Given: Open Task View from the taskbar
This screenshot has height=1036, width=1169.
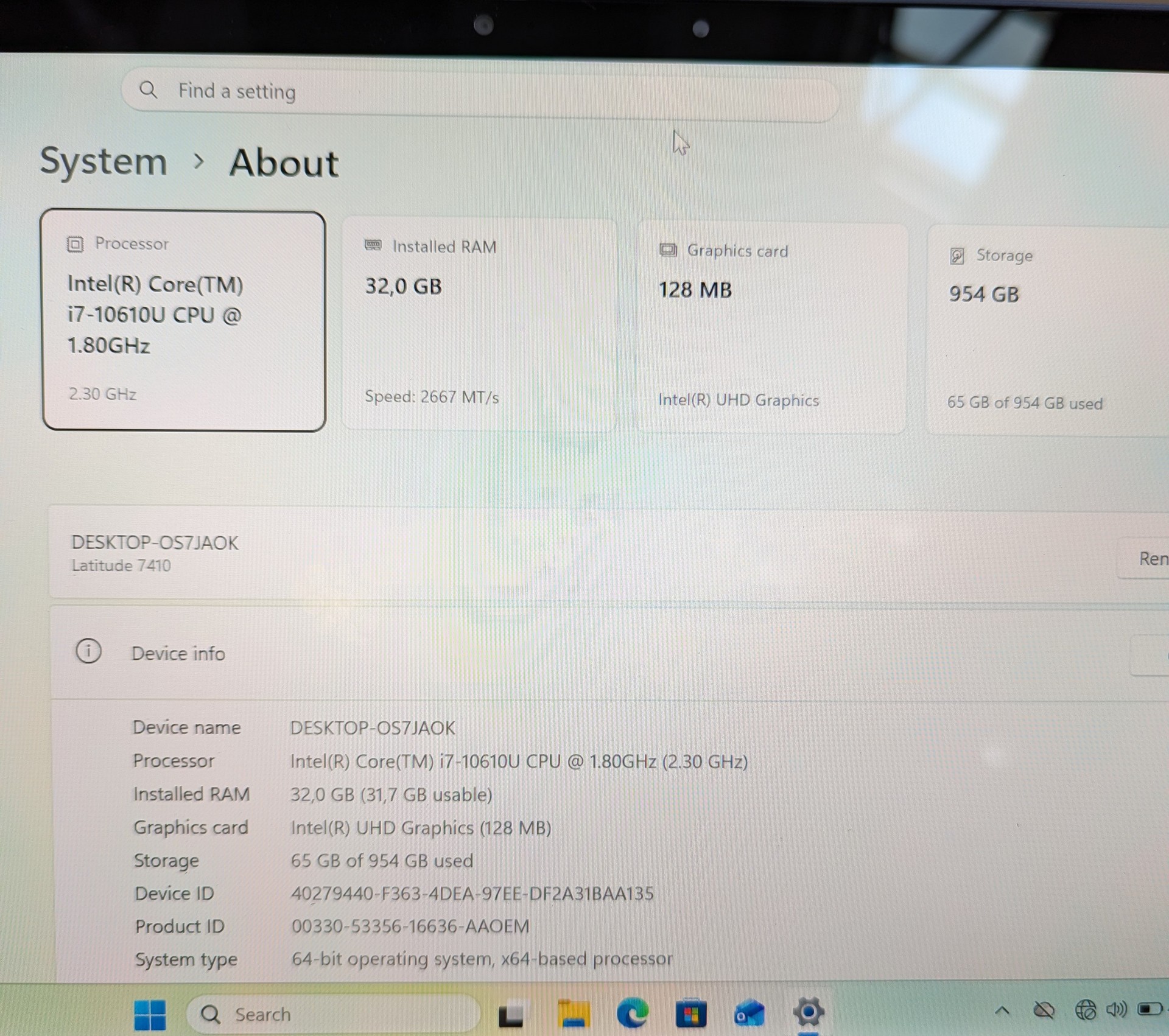Looking at the screenshot, I should (510, 1015).
